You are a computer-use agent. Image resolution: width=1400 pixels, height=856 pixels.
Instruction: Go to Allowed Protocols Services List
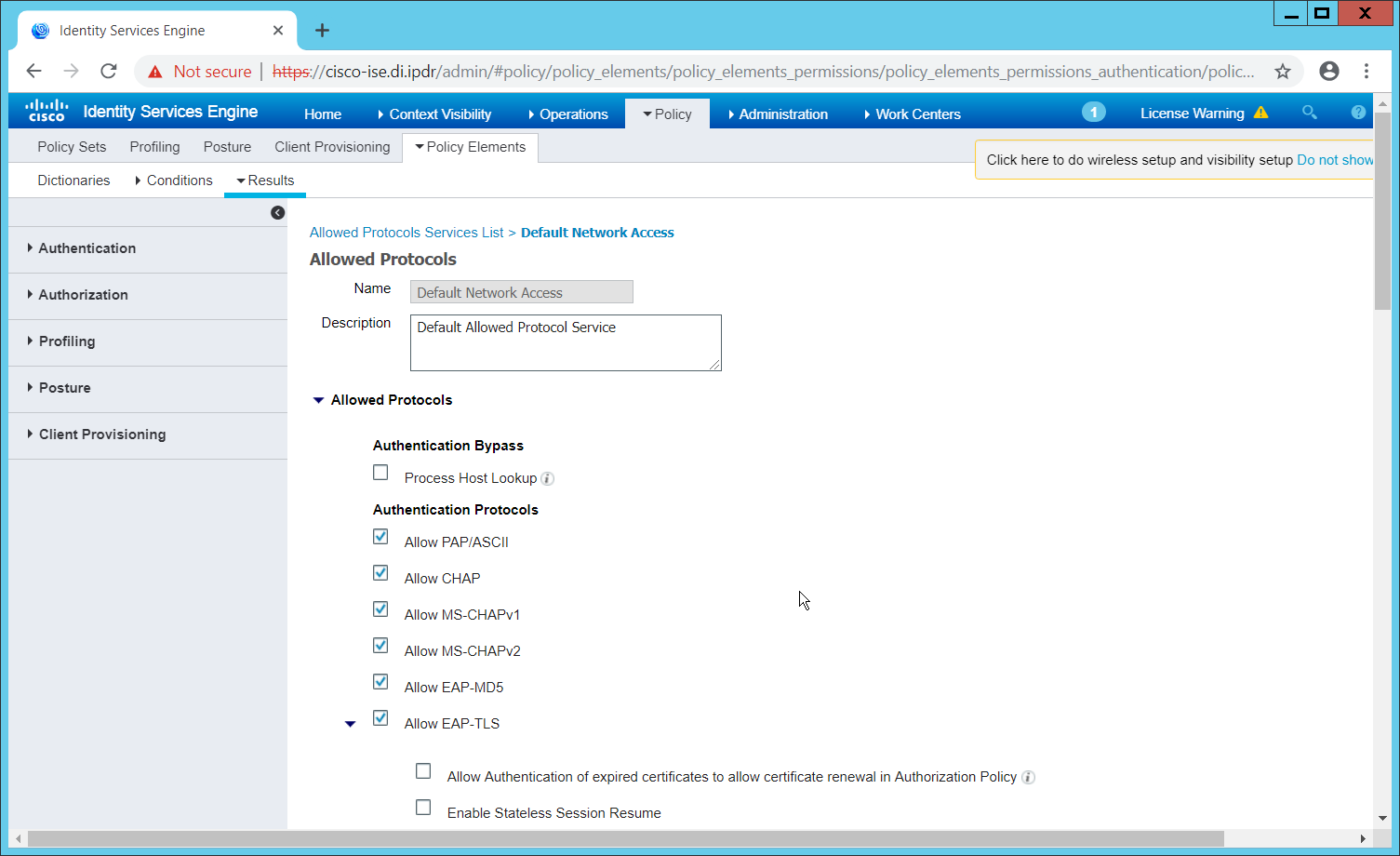click(x=407, y=233)
